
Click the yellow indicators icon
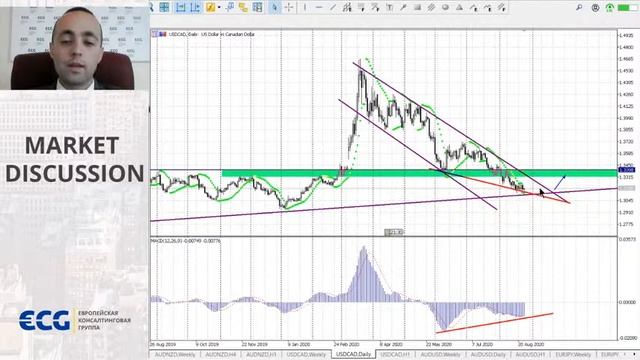(210, 7)
